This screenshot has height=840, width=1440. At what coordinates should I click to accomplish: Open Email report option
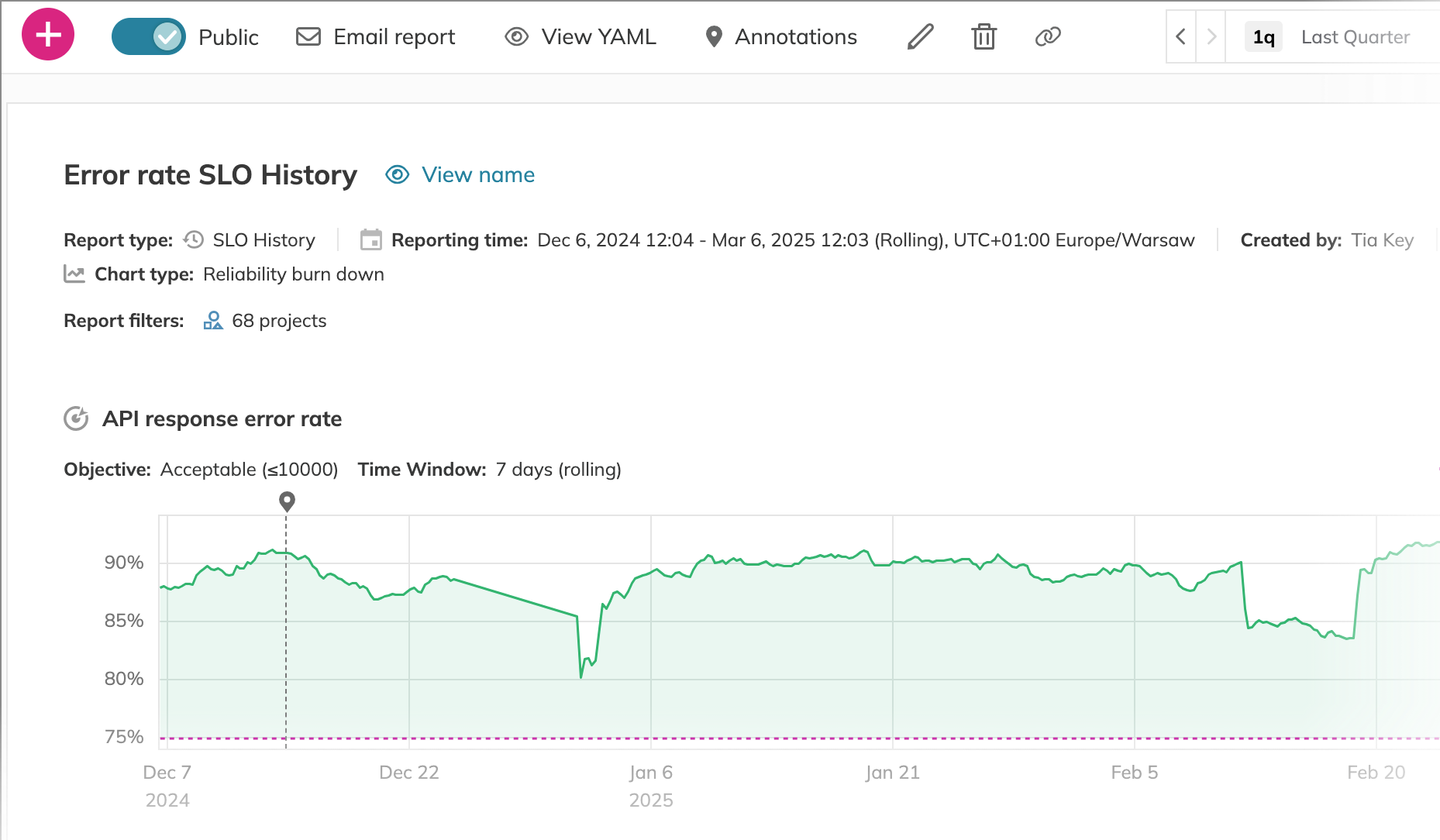click(x=376, y=37)
